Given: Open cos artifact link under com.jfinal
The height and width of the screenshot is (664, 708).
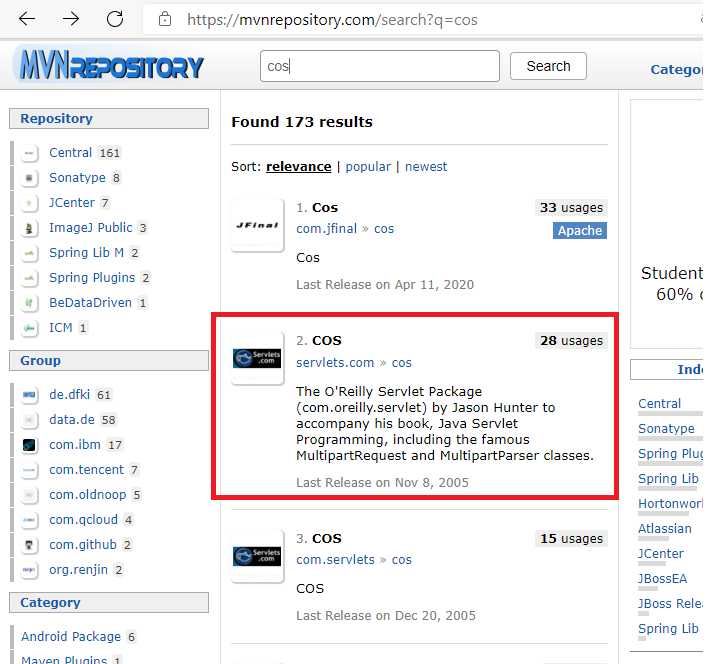Looking at the screenshot, I should tap(384, 229).
